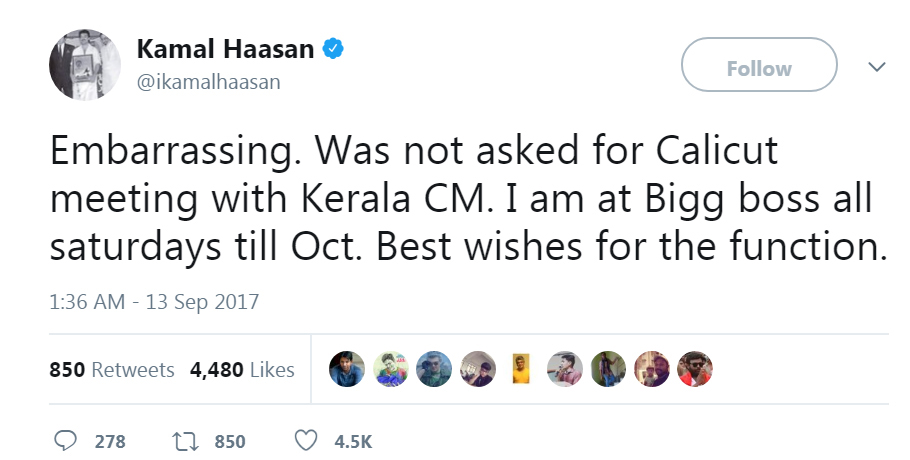Open liker avatar of man holding microphone
The height and width of the screenshot is (460, 910).
click(564, 369)
